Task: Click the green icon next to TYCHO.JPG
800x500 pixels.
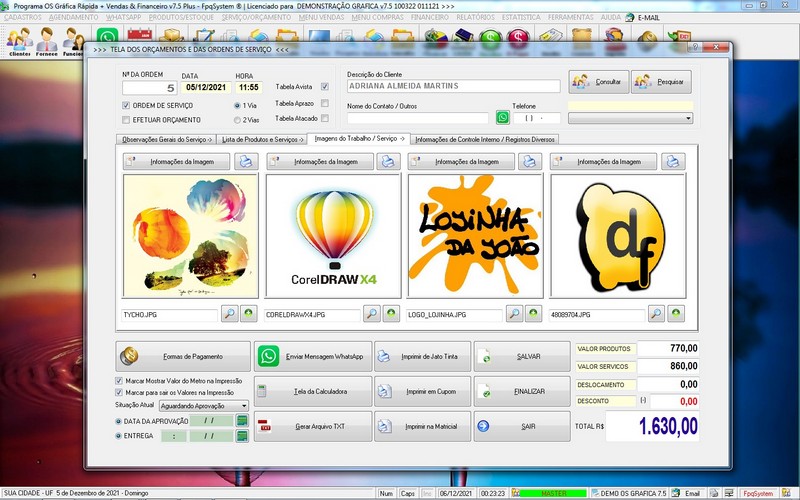Action: [x=249, y=313]
